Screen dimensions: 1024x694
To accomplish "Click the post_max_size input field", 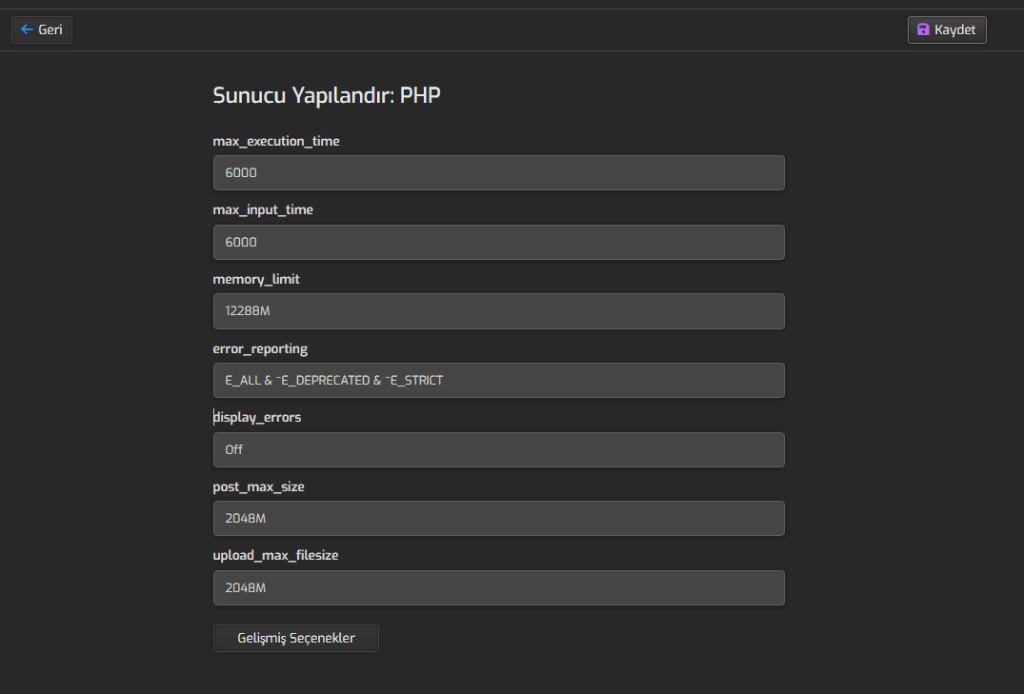I will coord(498,519).
